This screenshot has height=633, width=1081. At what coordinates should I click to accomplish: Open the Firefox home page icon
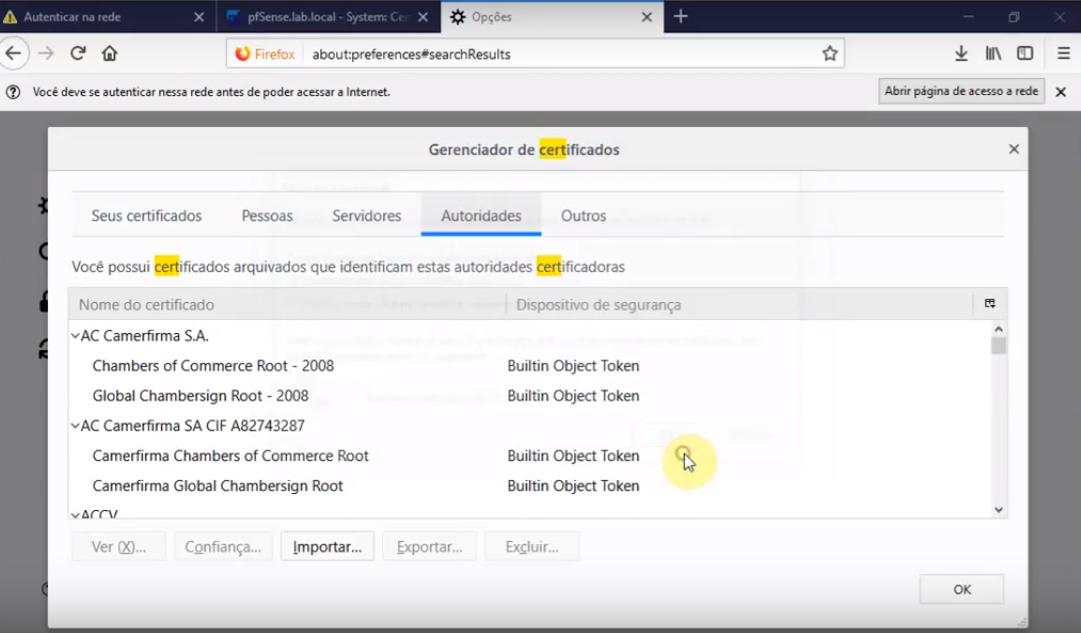pyautogui.click(x=110, y=54)
